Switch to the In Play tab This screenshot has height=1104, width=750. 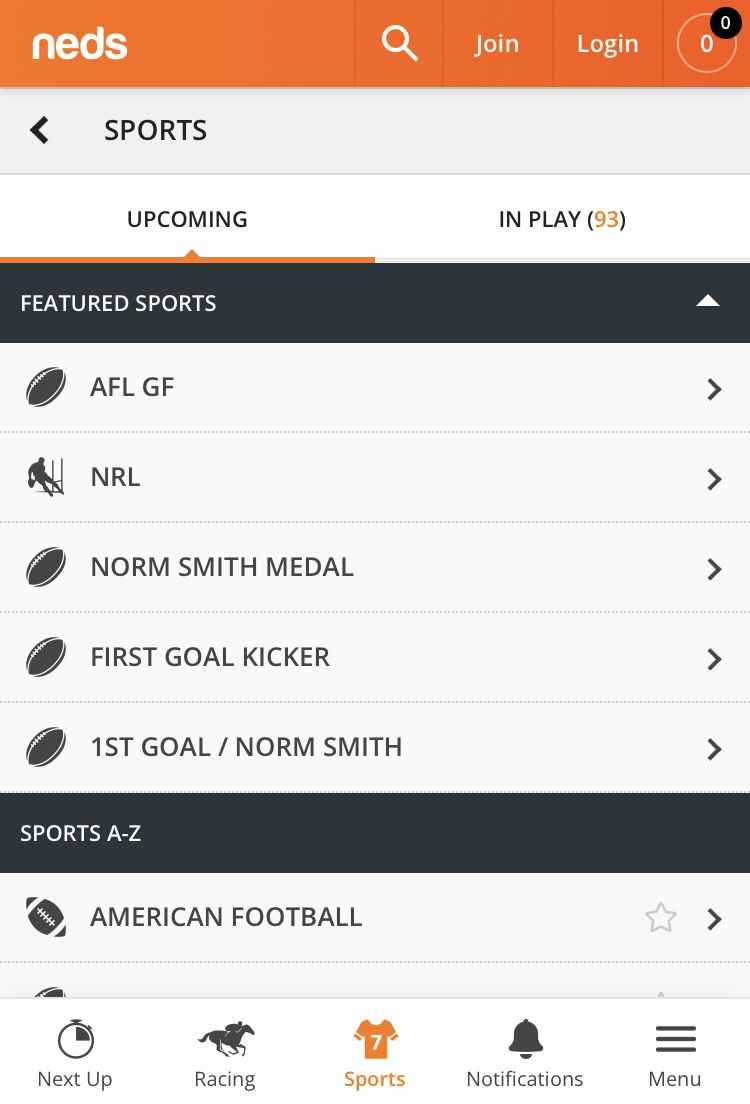(x=562, y=219)
